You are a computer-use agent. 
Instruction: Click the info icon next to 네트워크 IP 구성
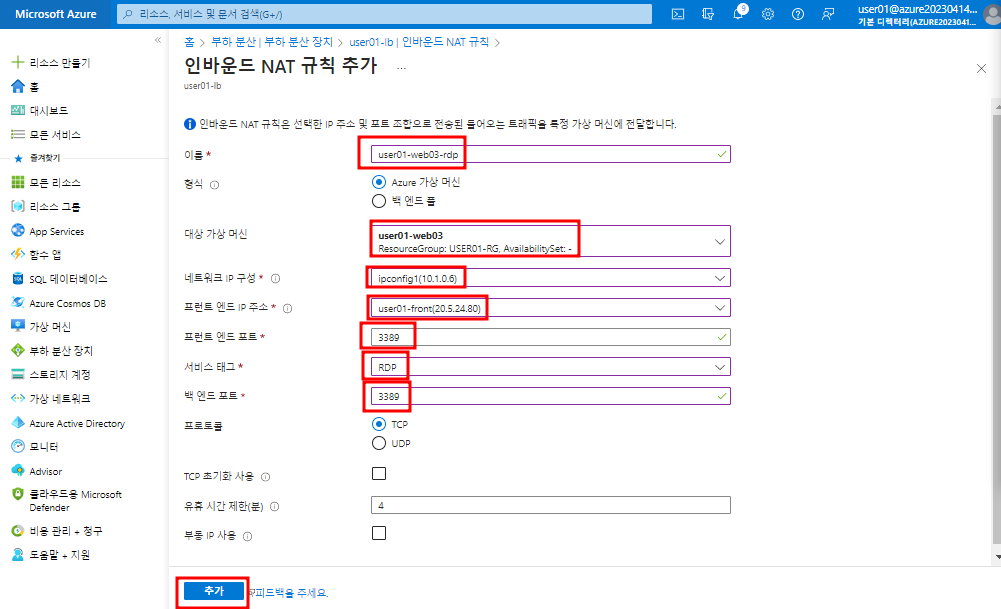coord(276,278)
